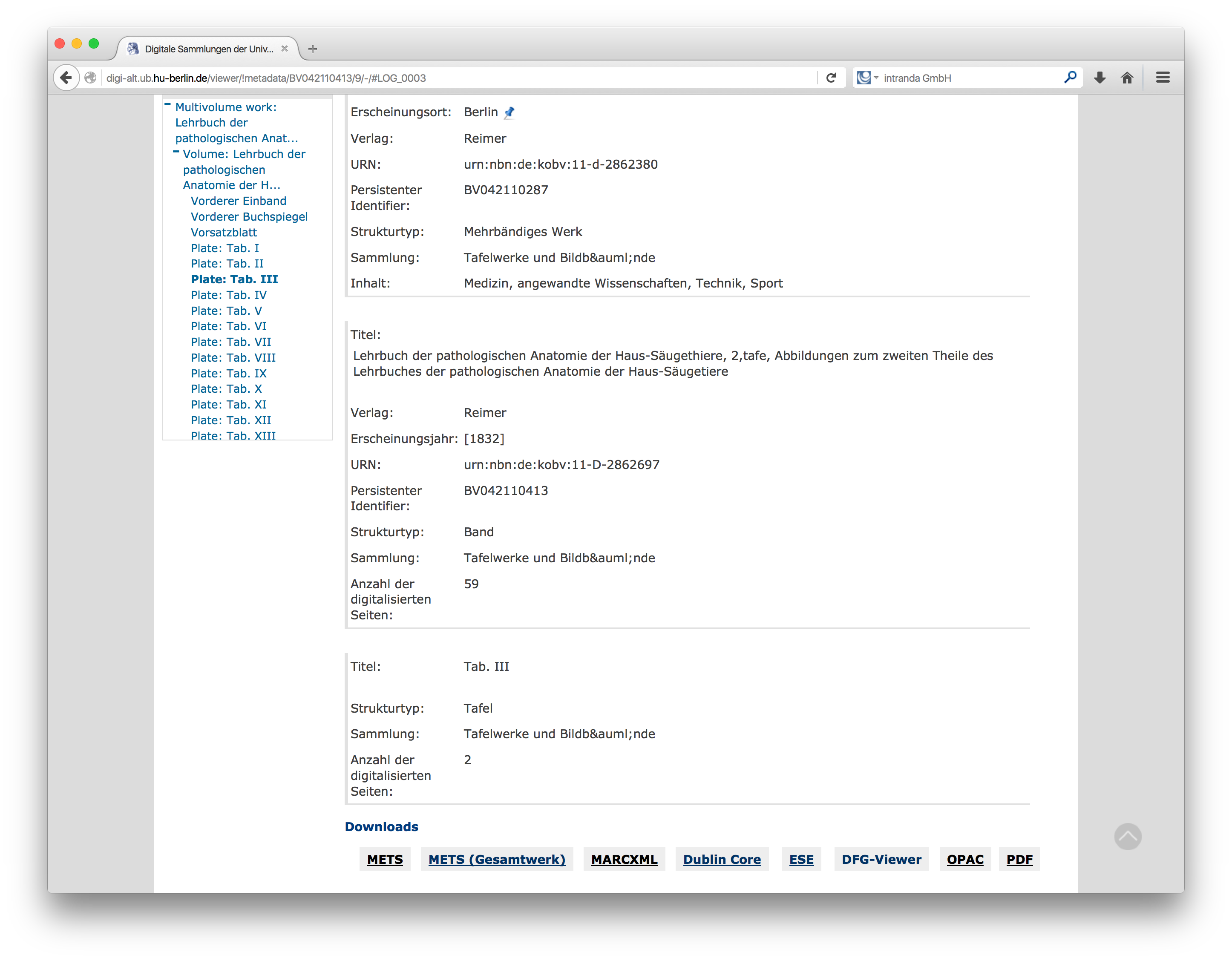Click the page count value 59
This screenshot has height=961, width=1232.
click(x=471, y=584)
